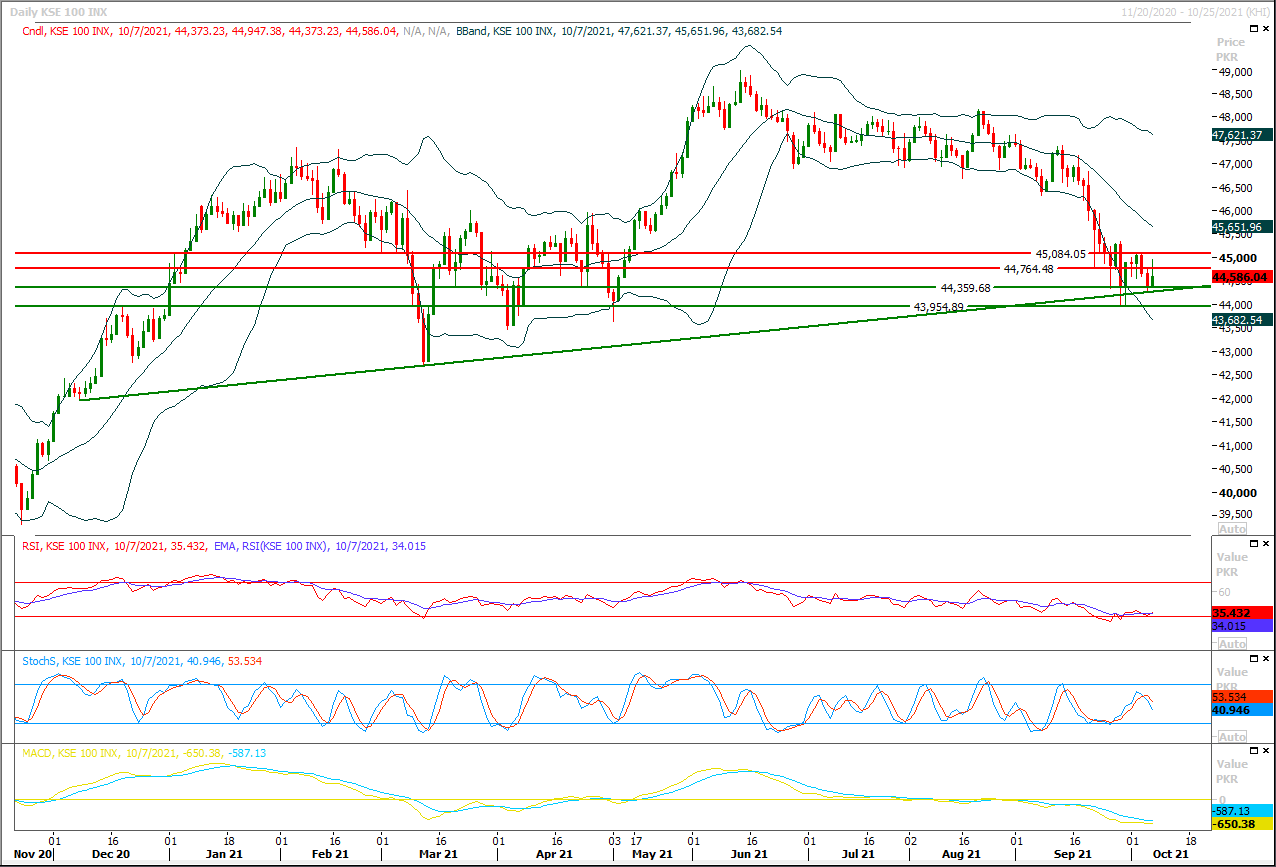Click the 44,586.04 last price tag
1276x867 pixels.
1240,276
